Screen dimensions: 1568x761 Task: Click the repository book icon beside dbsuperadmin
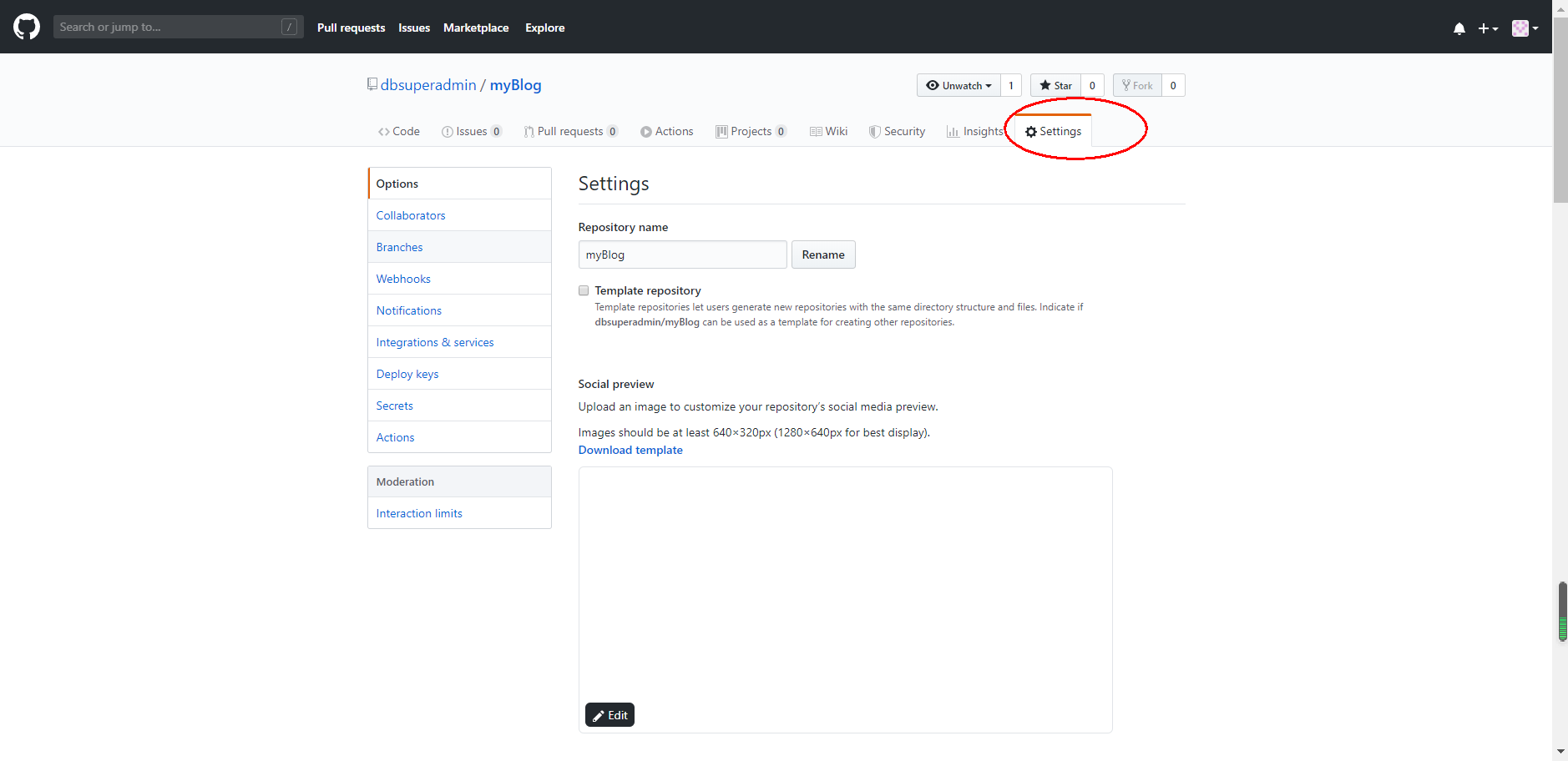[x=372, y=84]
